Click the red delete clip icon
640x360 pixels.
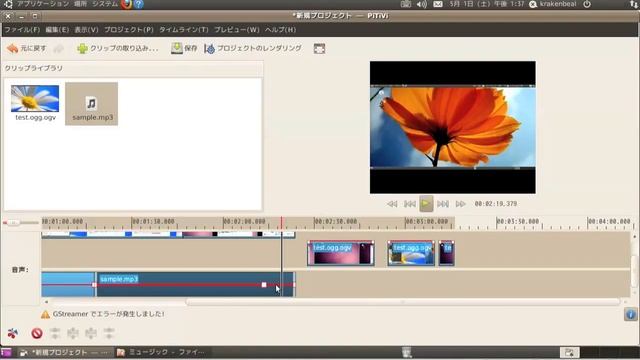click(37, 333)
